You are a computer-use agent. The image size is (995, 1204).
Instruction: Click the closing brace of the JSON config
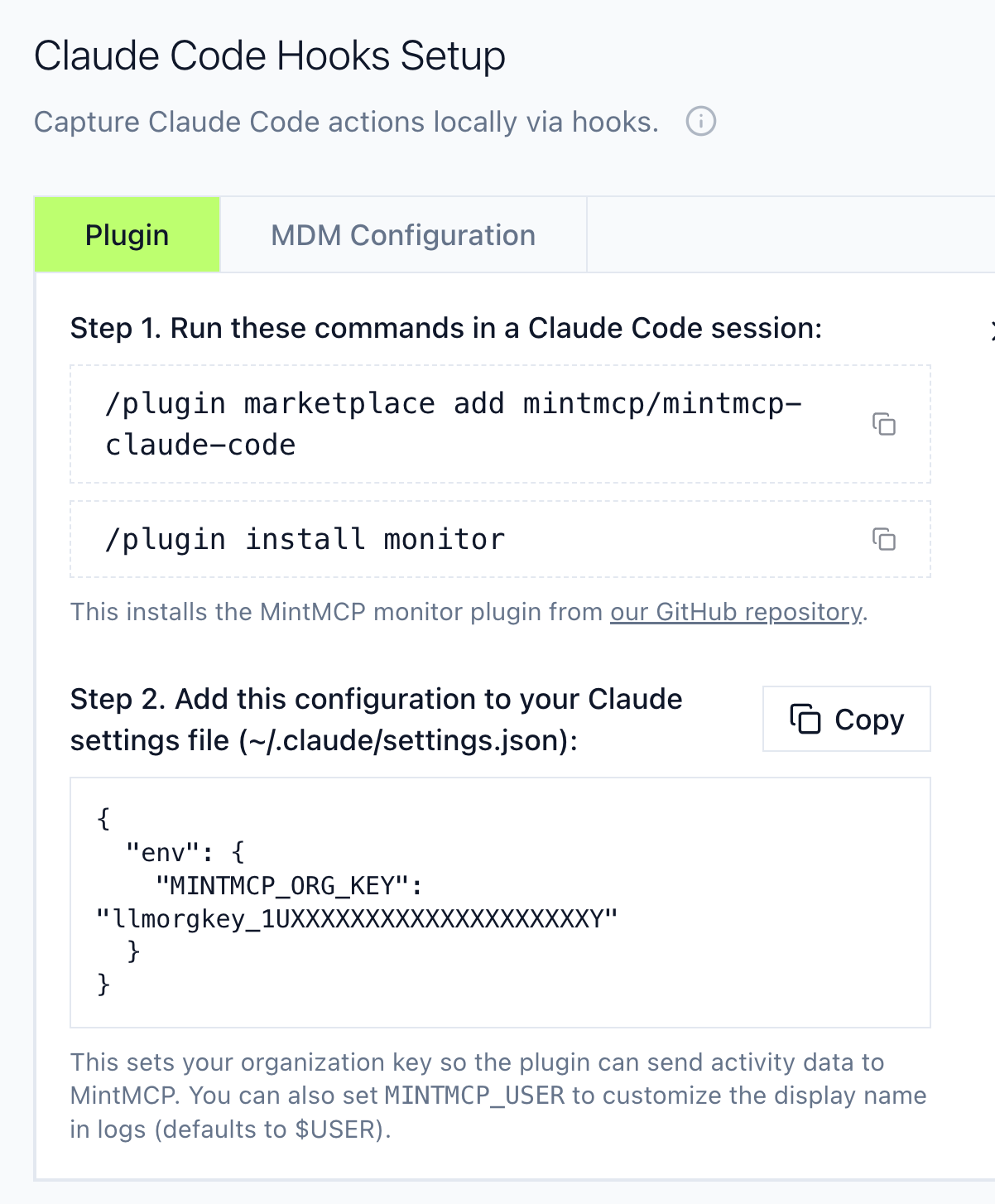[103, 985]
